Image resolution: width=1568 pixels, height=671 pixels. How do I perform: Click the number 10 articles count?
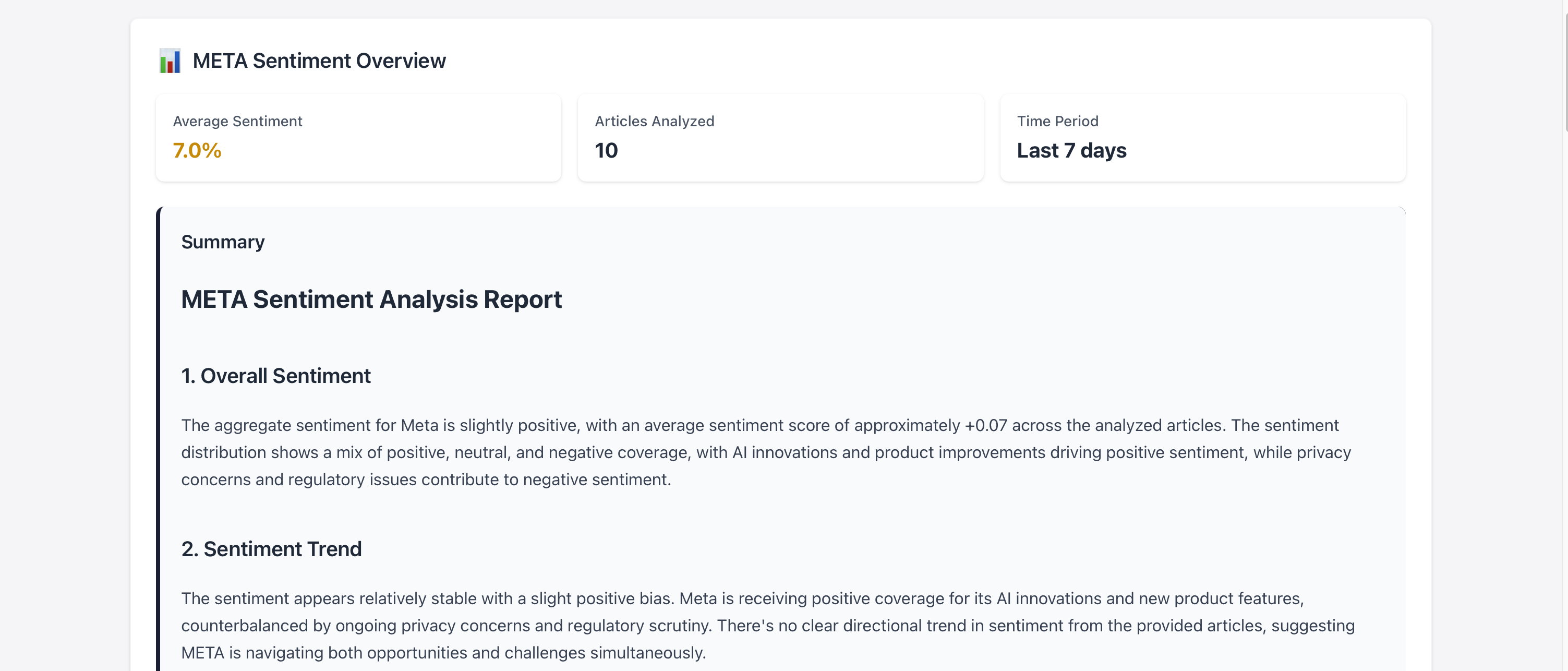pos(606,150)
